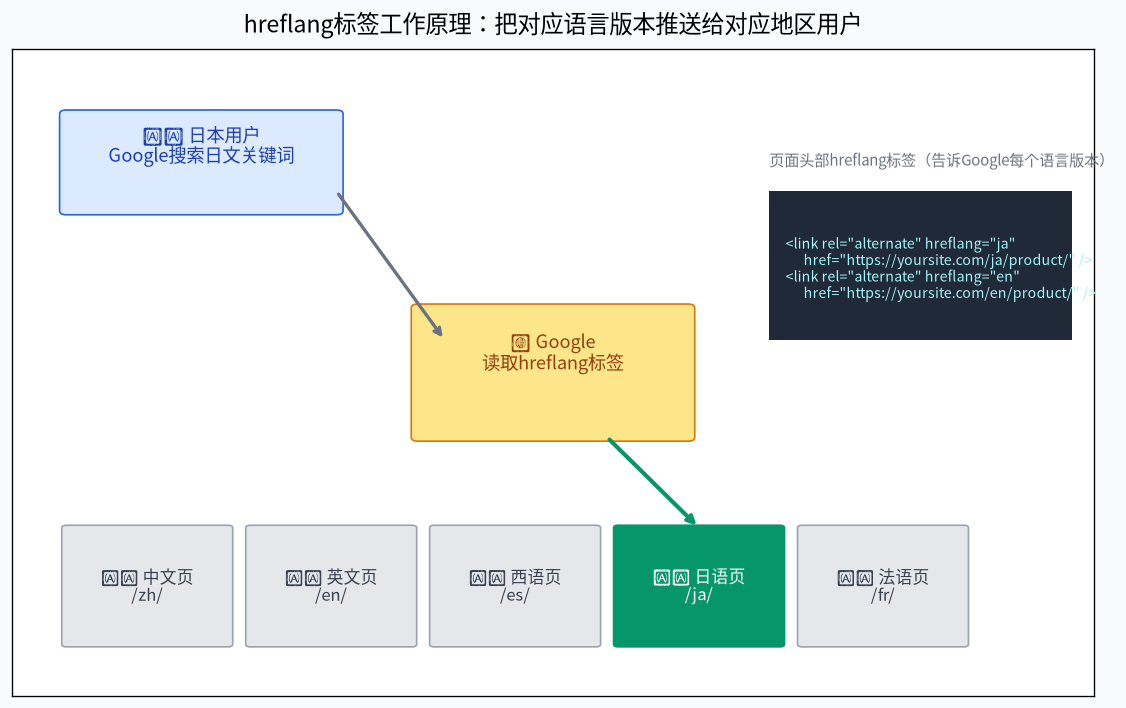This screenshot has height=708, width=1126.
Task: Click the flag icon next to 日语页
Action: 671,577
